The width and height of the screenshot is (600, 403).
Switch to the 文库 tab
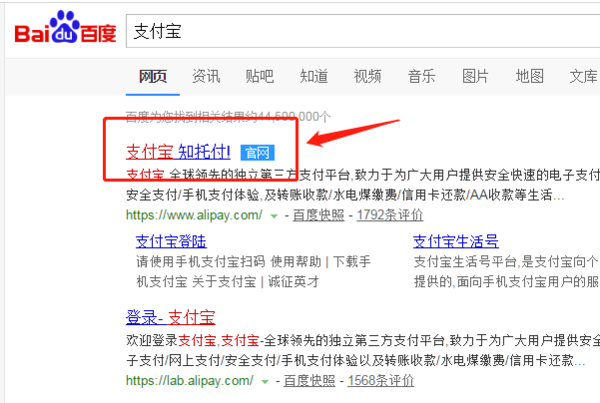[x=584, y=77]
